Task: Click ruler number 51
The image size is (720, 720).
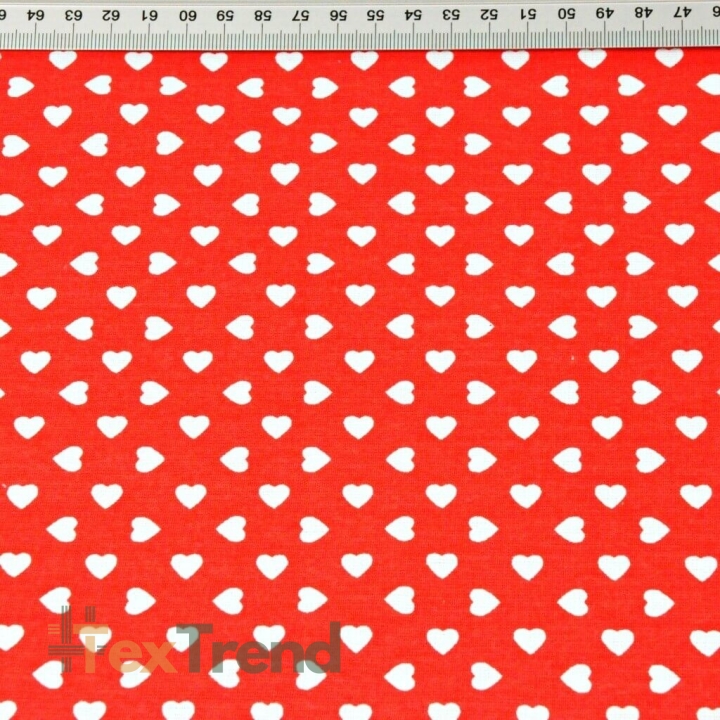Action: [x=528, y=14]
